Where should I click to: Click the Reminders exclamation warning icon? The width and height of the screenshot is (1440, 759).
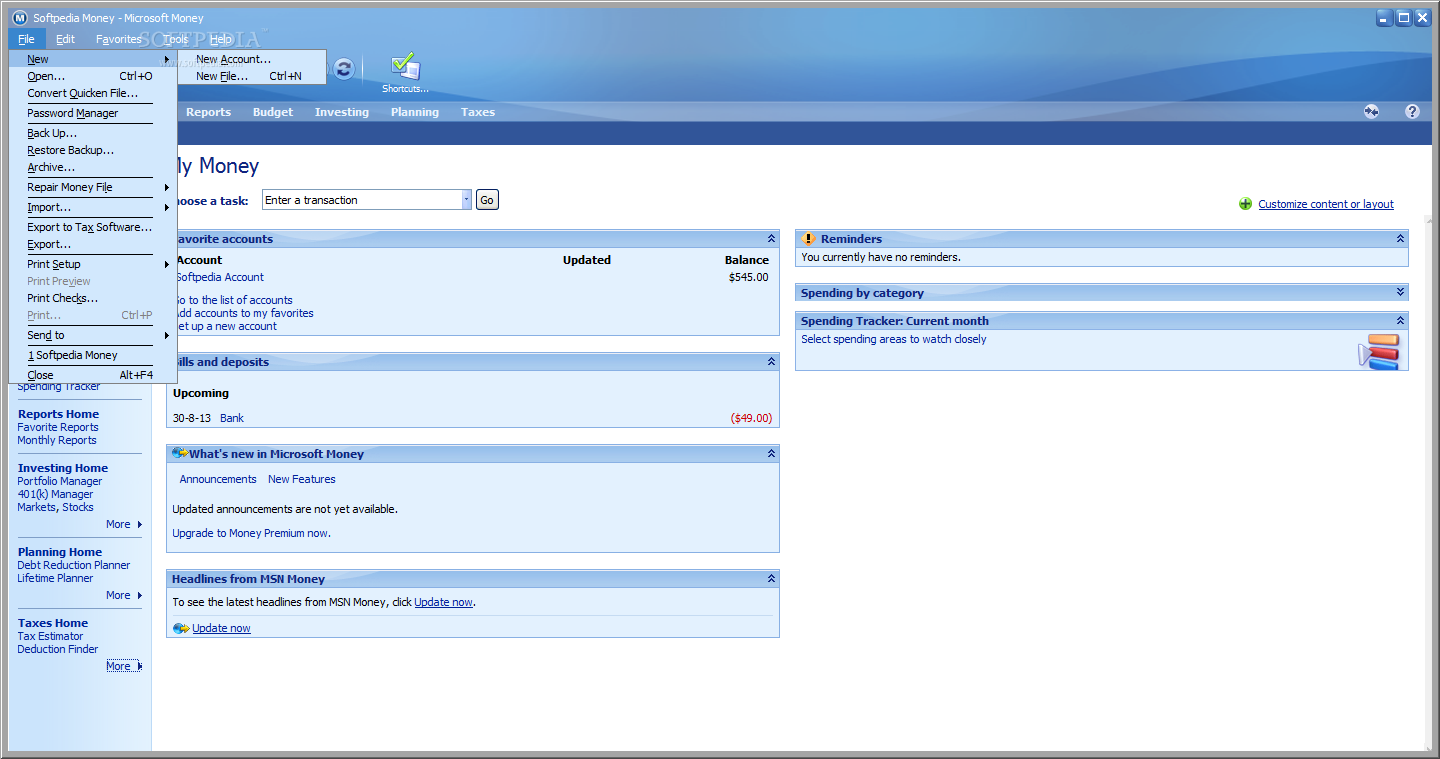[809, 239]
